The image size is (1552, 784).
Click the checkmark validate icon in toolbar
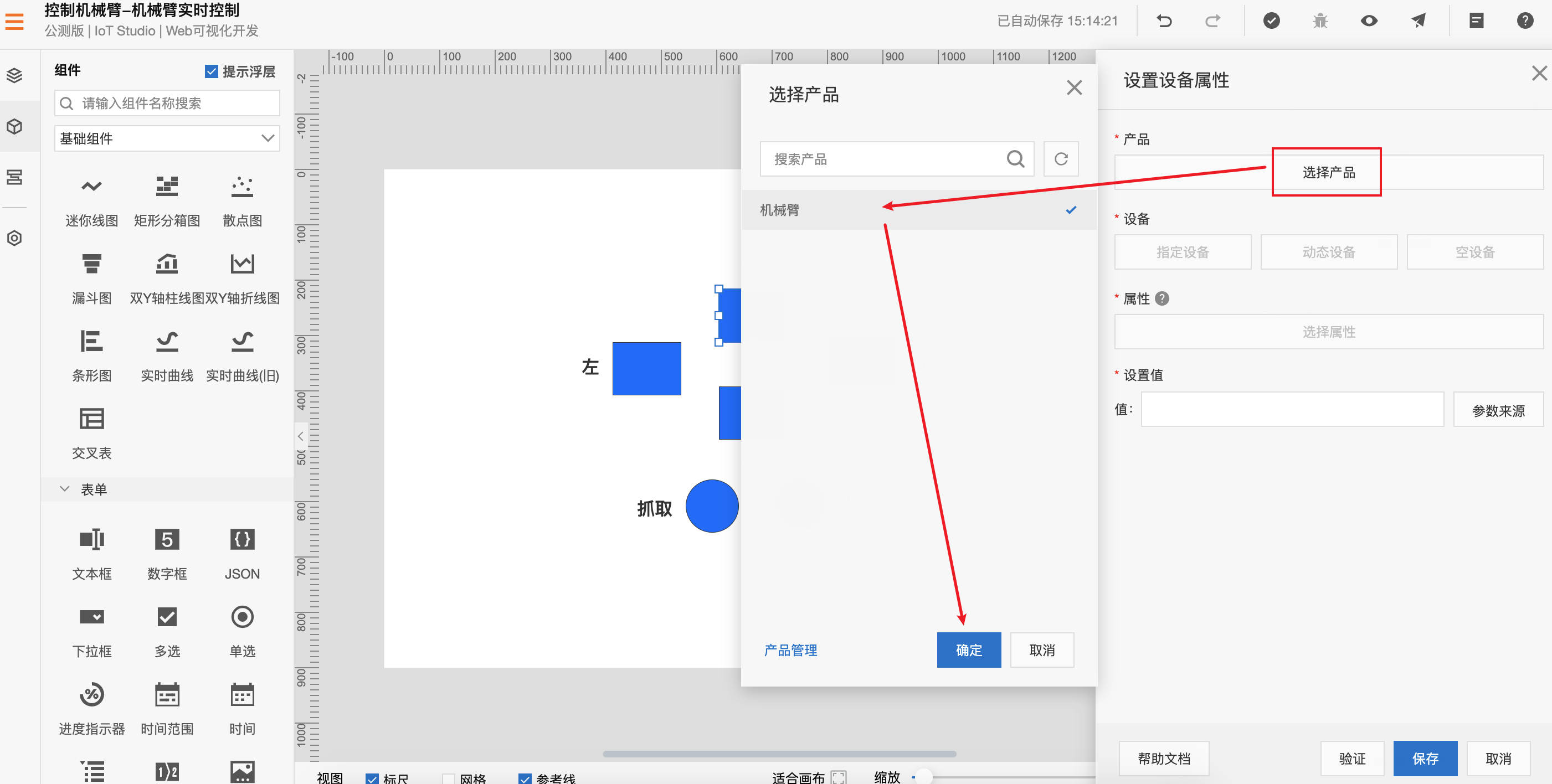point(1271,21)
